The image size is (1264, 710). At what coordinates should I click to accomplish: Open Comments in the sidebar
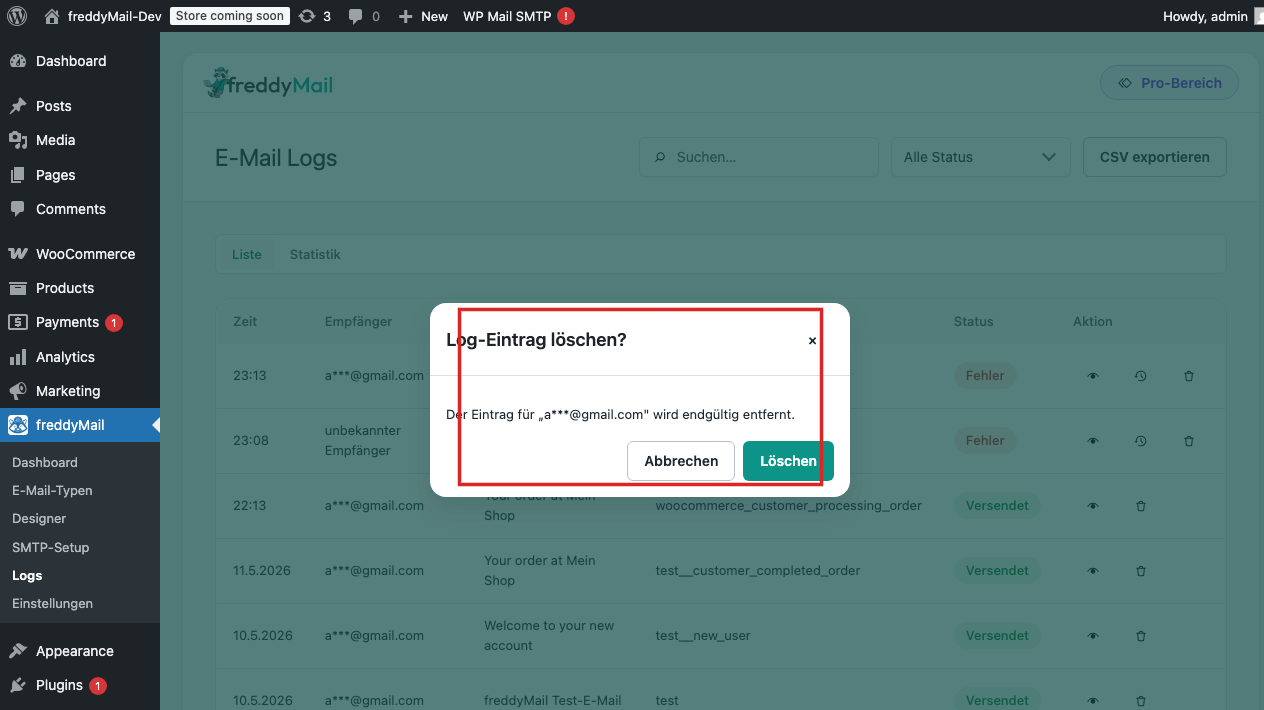click(80, 209)
